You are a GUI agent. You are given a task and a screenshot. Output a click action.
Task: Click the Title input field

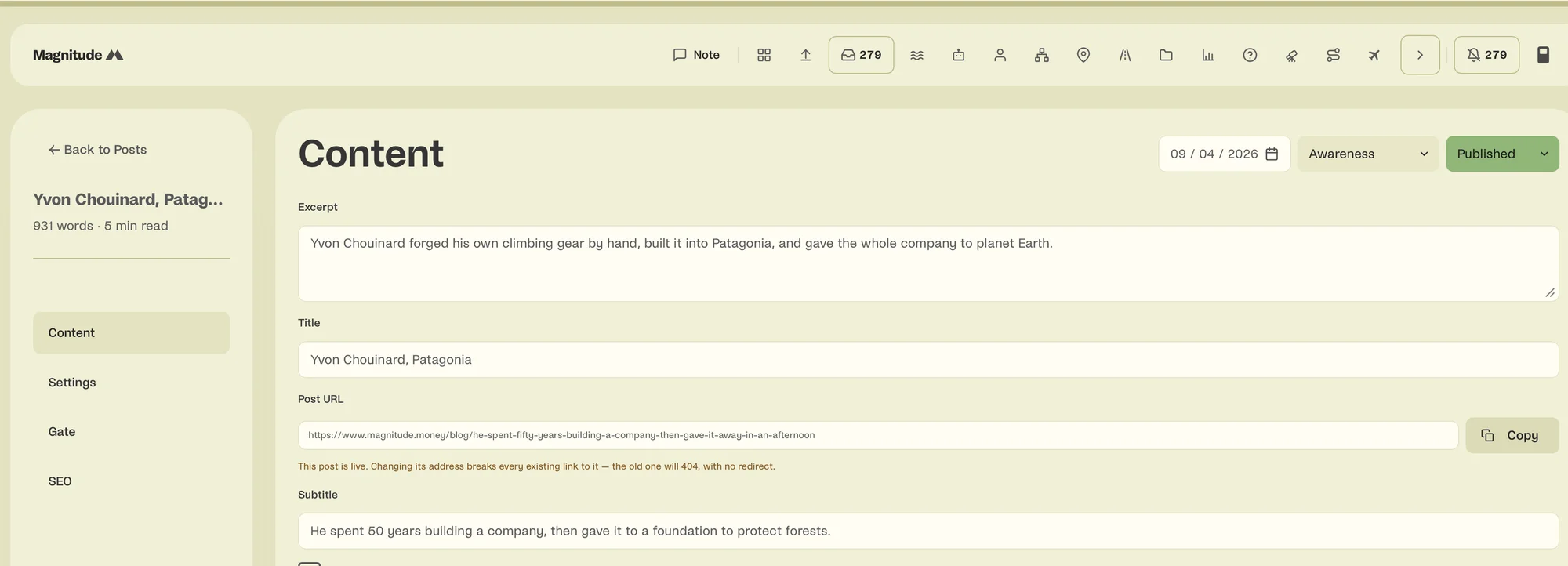coord(927,360)
